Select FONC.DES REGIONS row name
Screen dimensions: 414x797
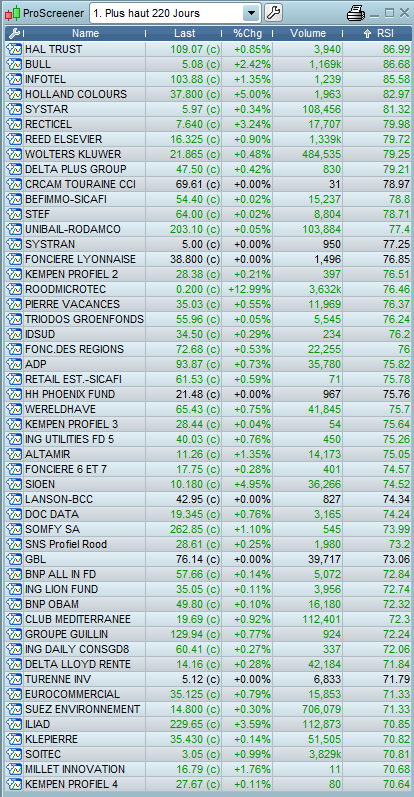[x=74, y=349]
